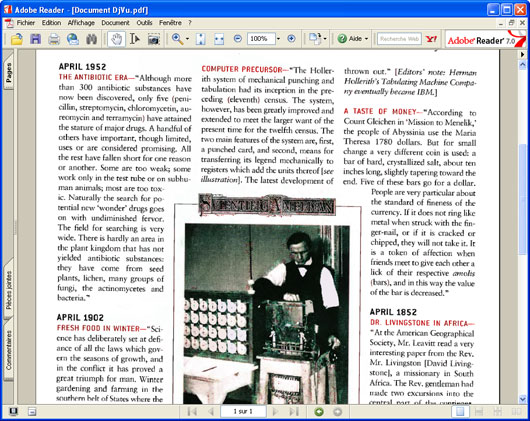Click the rotate pages view icon

[x=315, y=39]
